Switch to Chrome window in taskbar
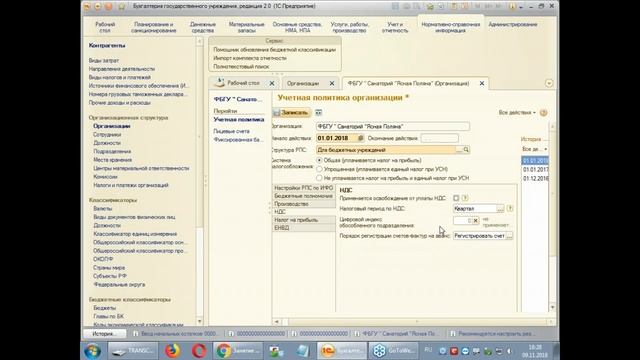 click(x=237, y=351)
